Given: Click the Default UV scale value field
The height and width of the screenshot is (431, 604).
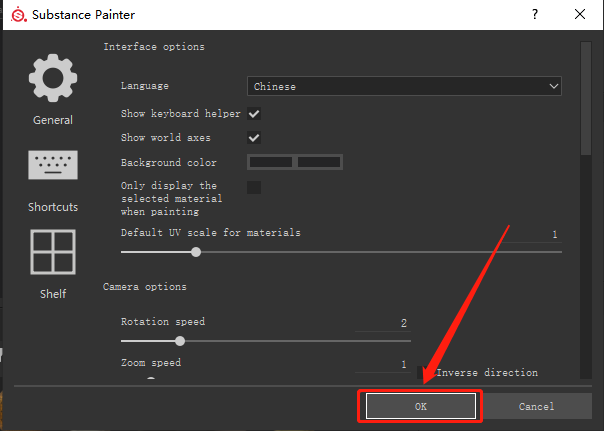Looking at the screenshot, I should [x=532, y=235].
